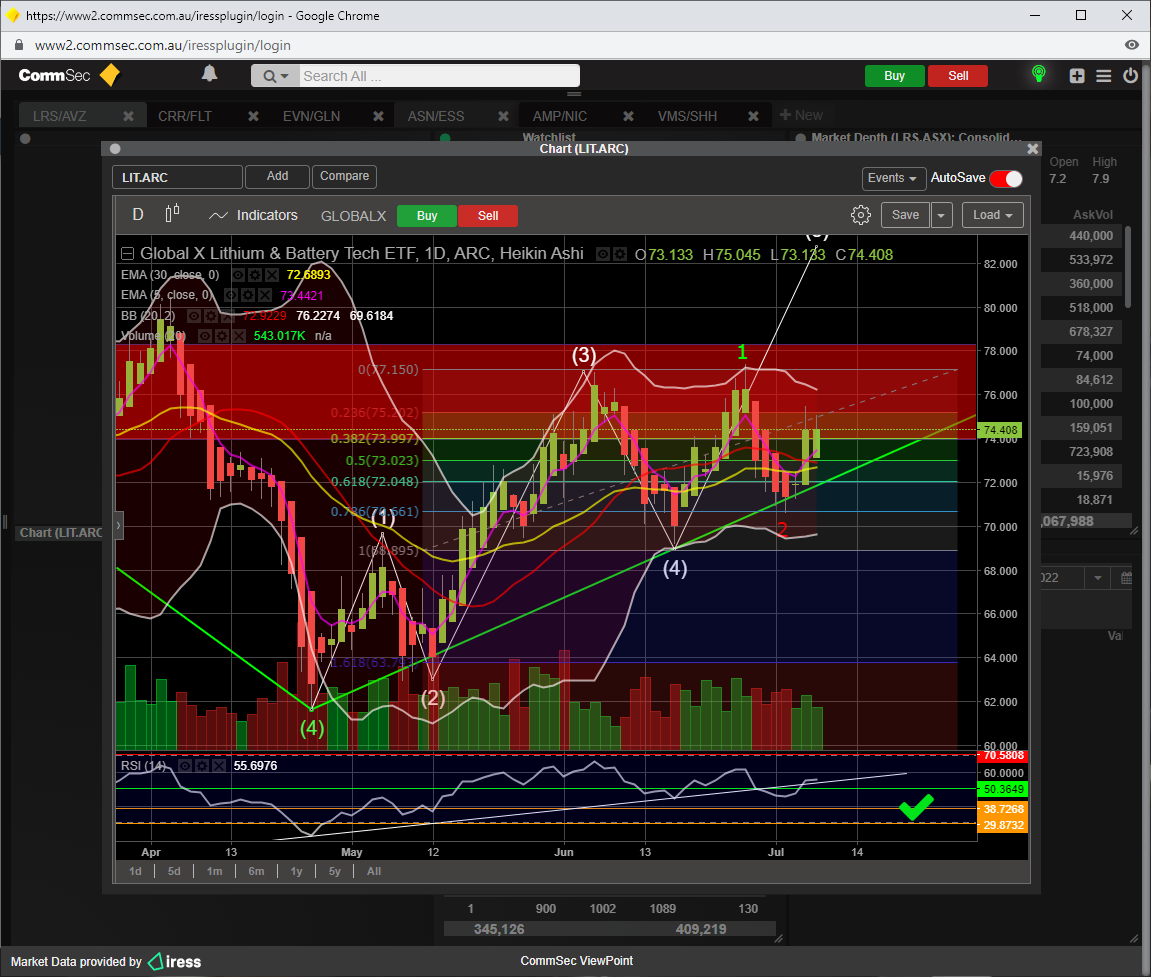The width and height of the screenshot is (1151, 977).
Task: Switch to the AMP/NIC tab
Action: coord(559,116)
